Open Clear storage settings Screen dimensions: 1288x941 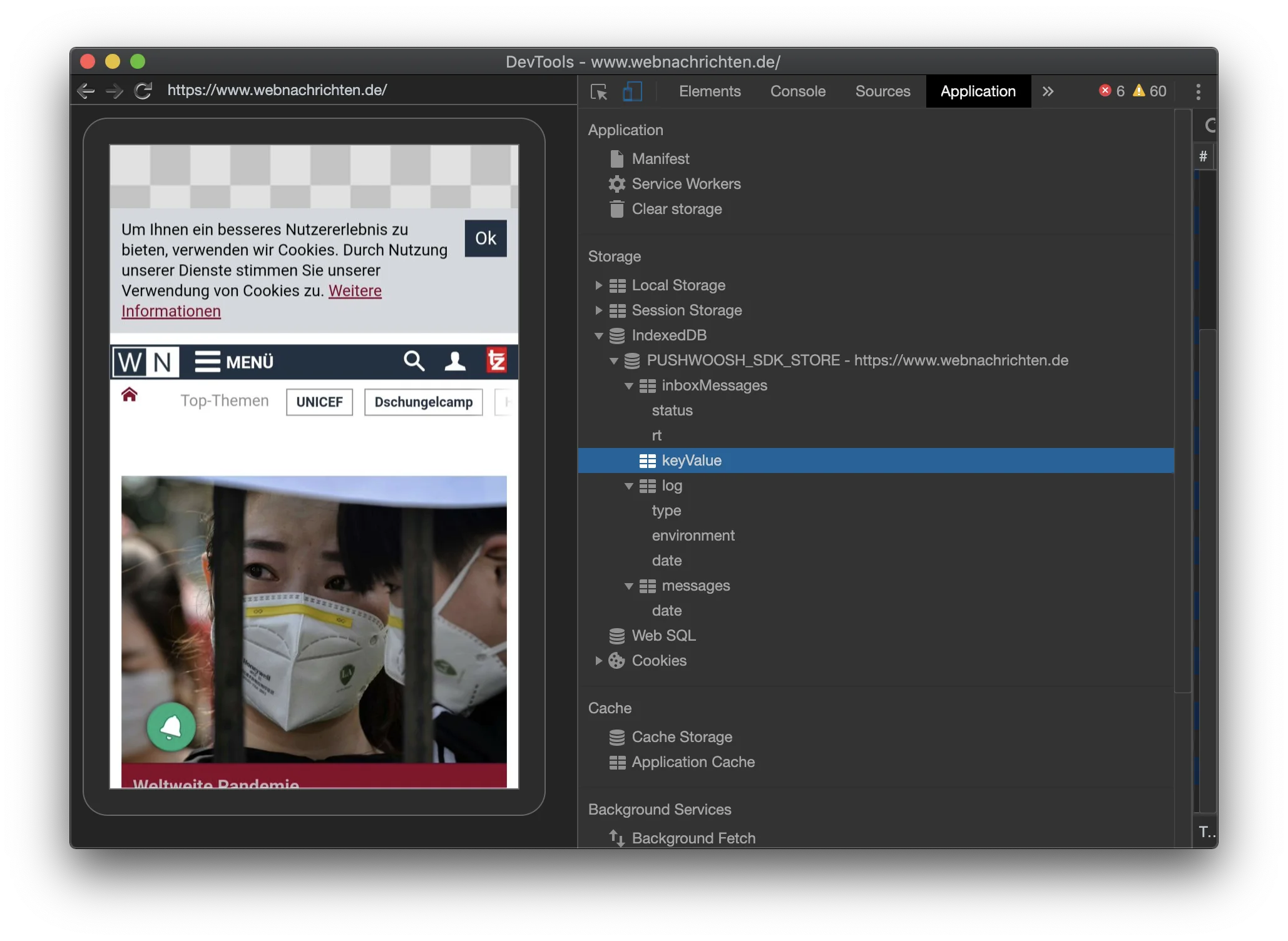675,209
